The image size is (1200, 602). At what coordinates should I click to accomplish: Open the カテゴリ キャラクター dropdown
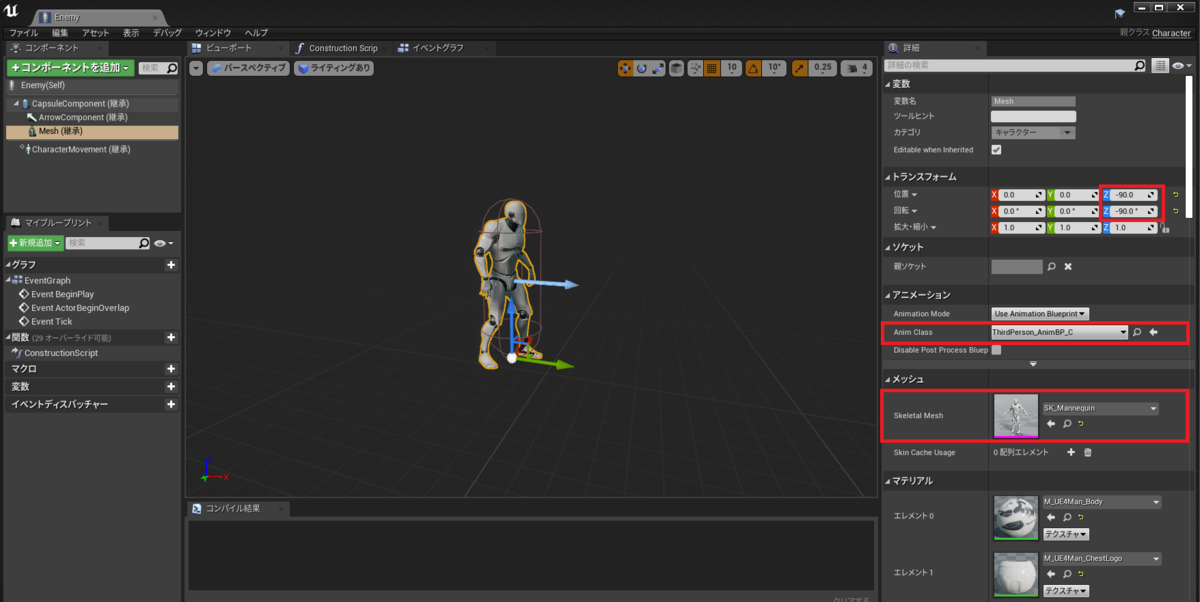point(1033,132)
